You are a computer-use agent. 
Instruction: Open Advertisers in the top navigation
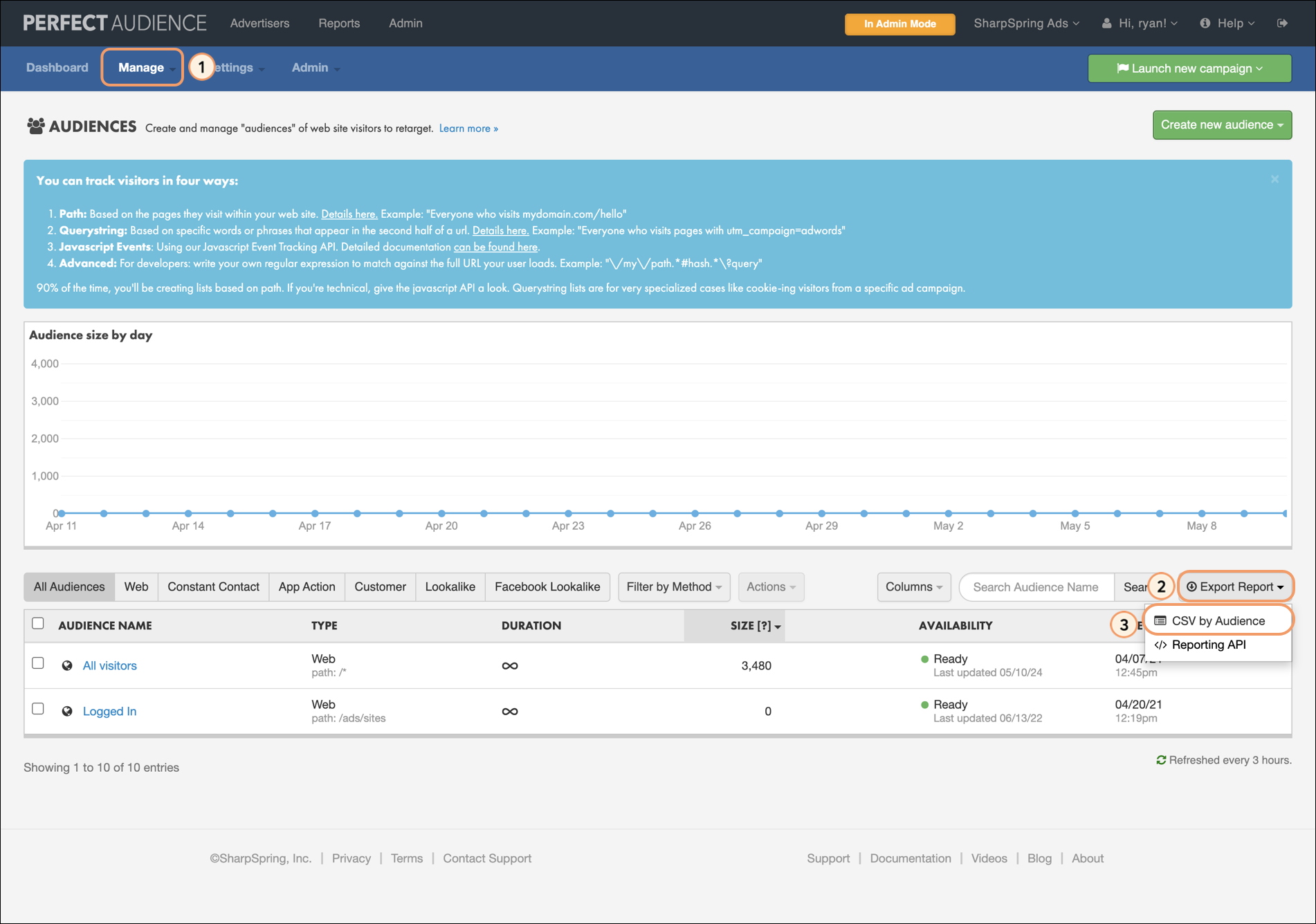(259, 23)
